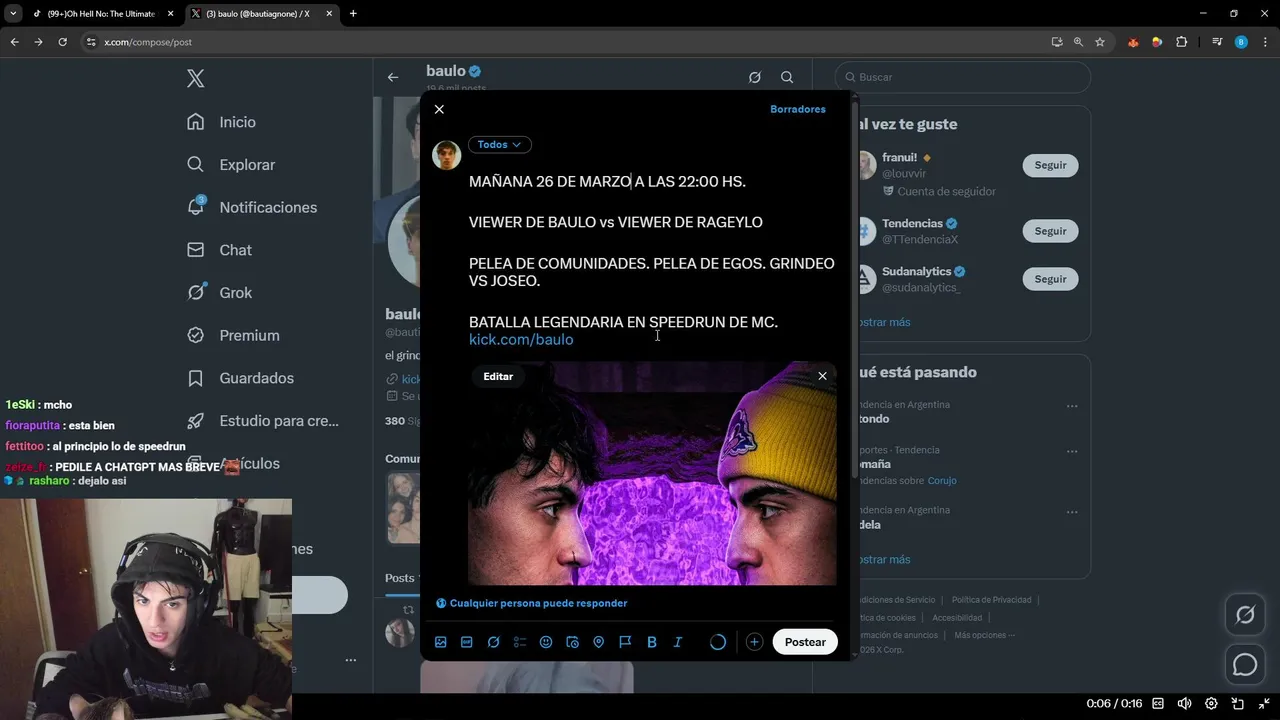Open more options for first trend

point(1072,406)
